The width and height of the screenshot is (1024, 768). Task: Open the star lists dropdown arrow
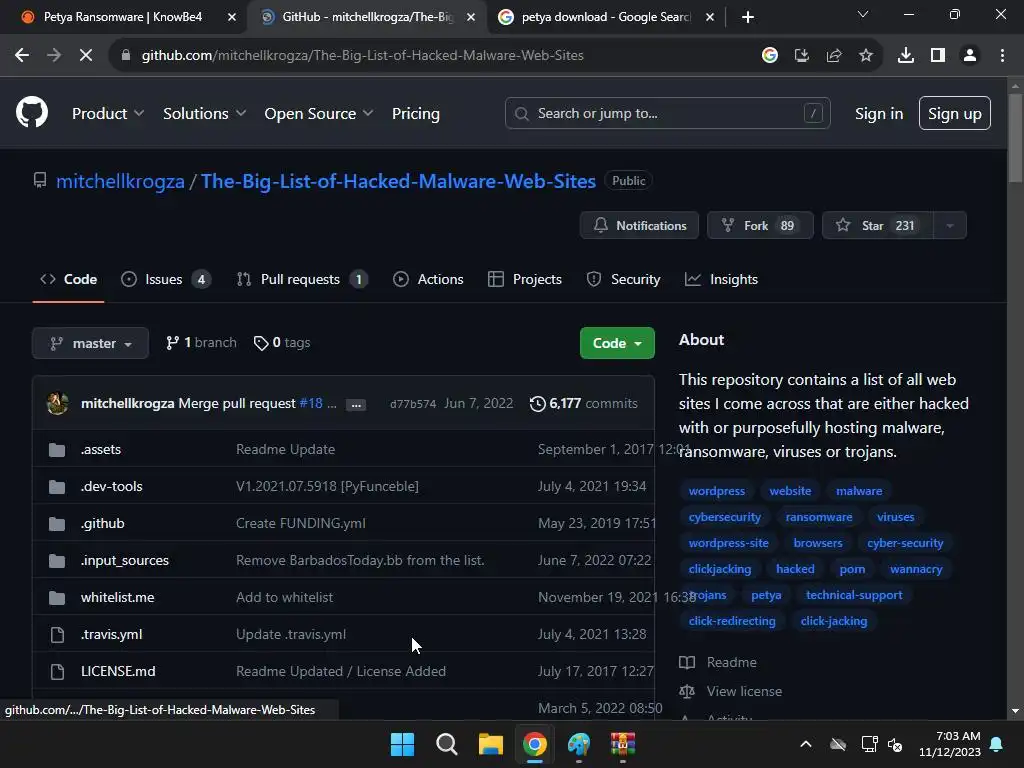tap(950, 225)
